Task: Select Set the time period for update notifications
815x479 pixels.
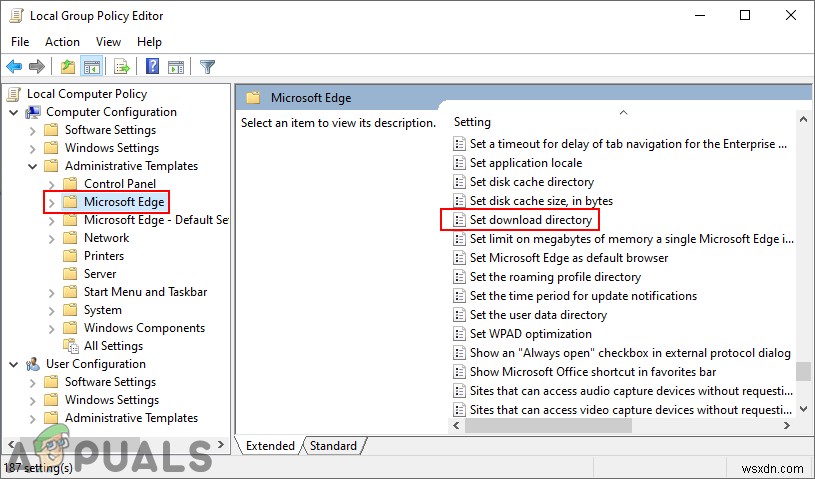Action: tap(583, 296)
